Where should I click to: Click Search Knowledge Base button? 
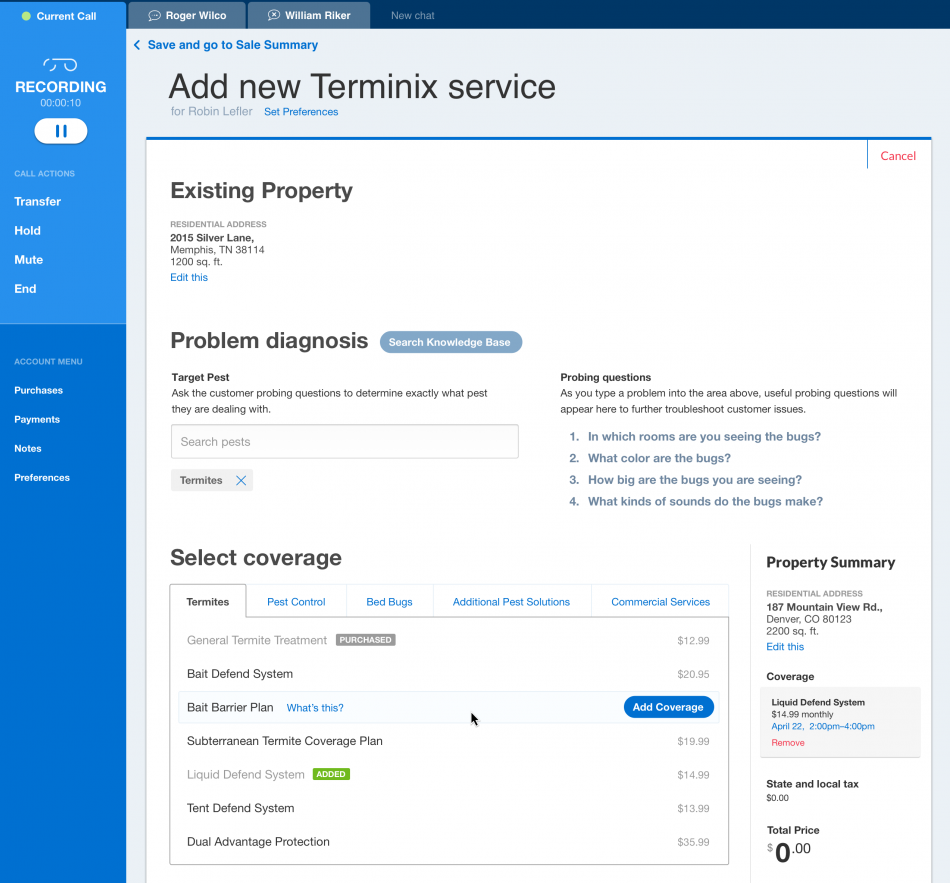pos(450,342)
